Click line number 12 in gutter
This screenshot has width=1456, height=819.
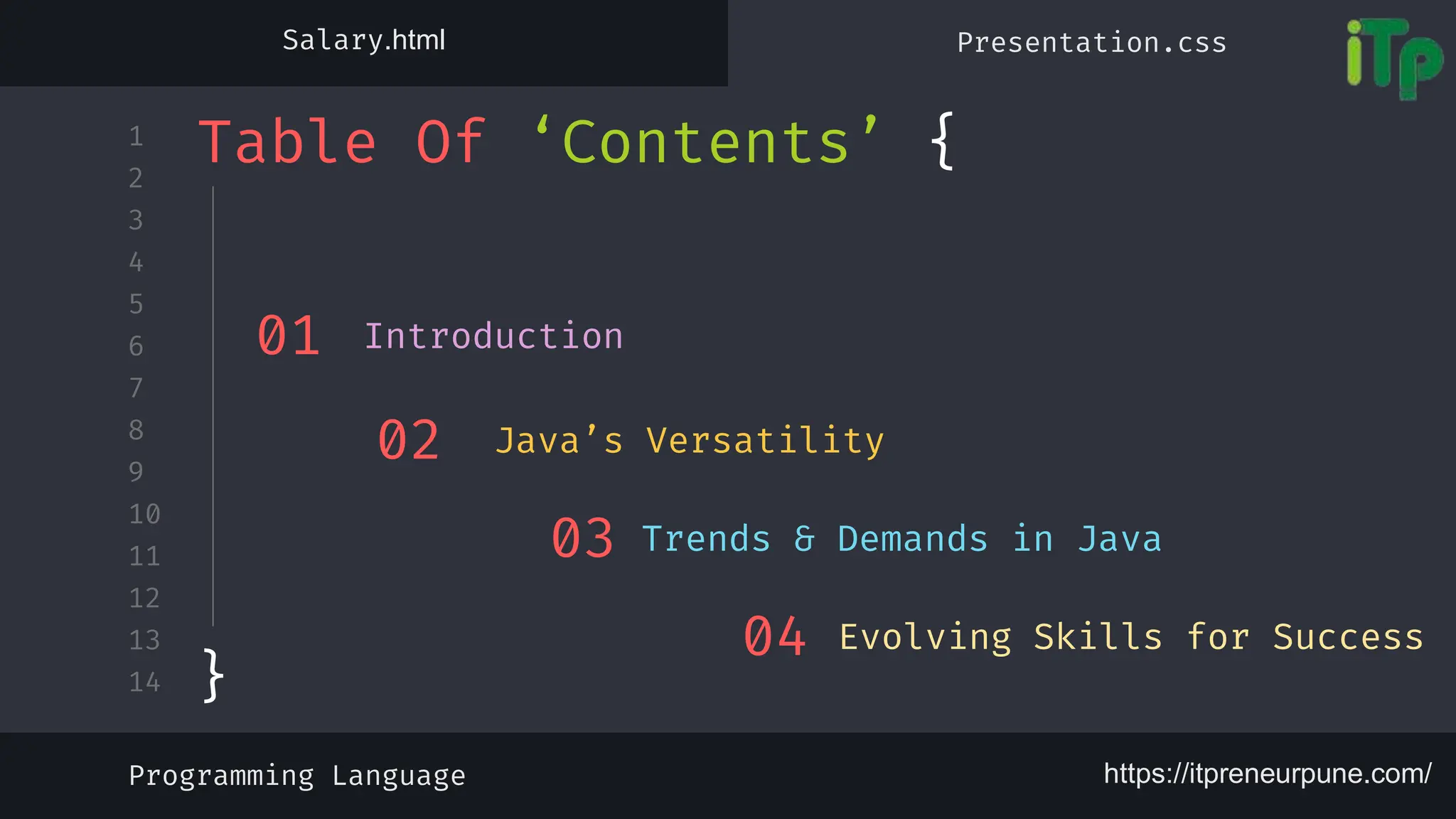click(x=144, y=598)
